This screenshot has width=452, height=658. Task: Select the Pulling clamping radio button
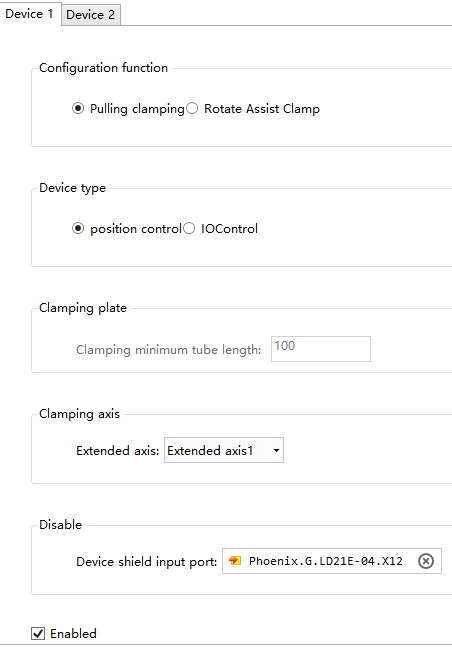point(78,108)
